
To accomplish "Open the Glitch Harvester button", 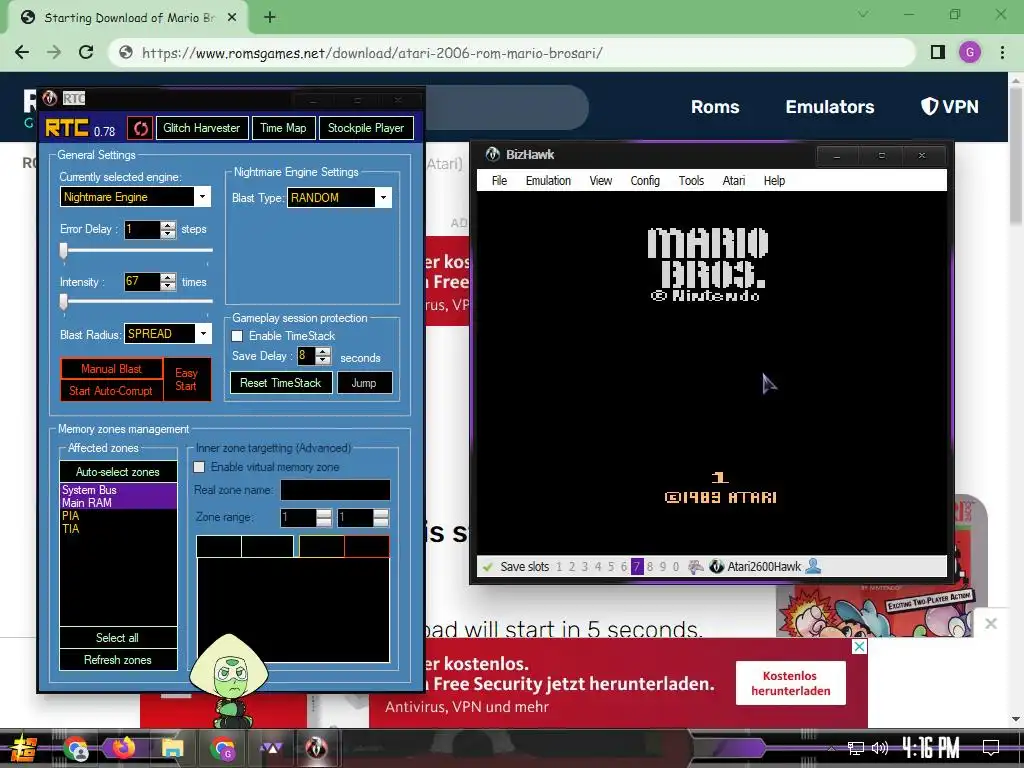I will pyautogui.click(x=202, y=128).
